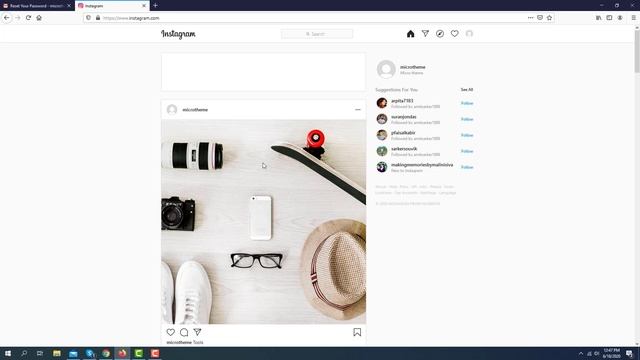Click miicrotheme username in sidebar
640x360 pixels.
[413, 67]
